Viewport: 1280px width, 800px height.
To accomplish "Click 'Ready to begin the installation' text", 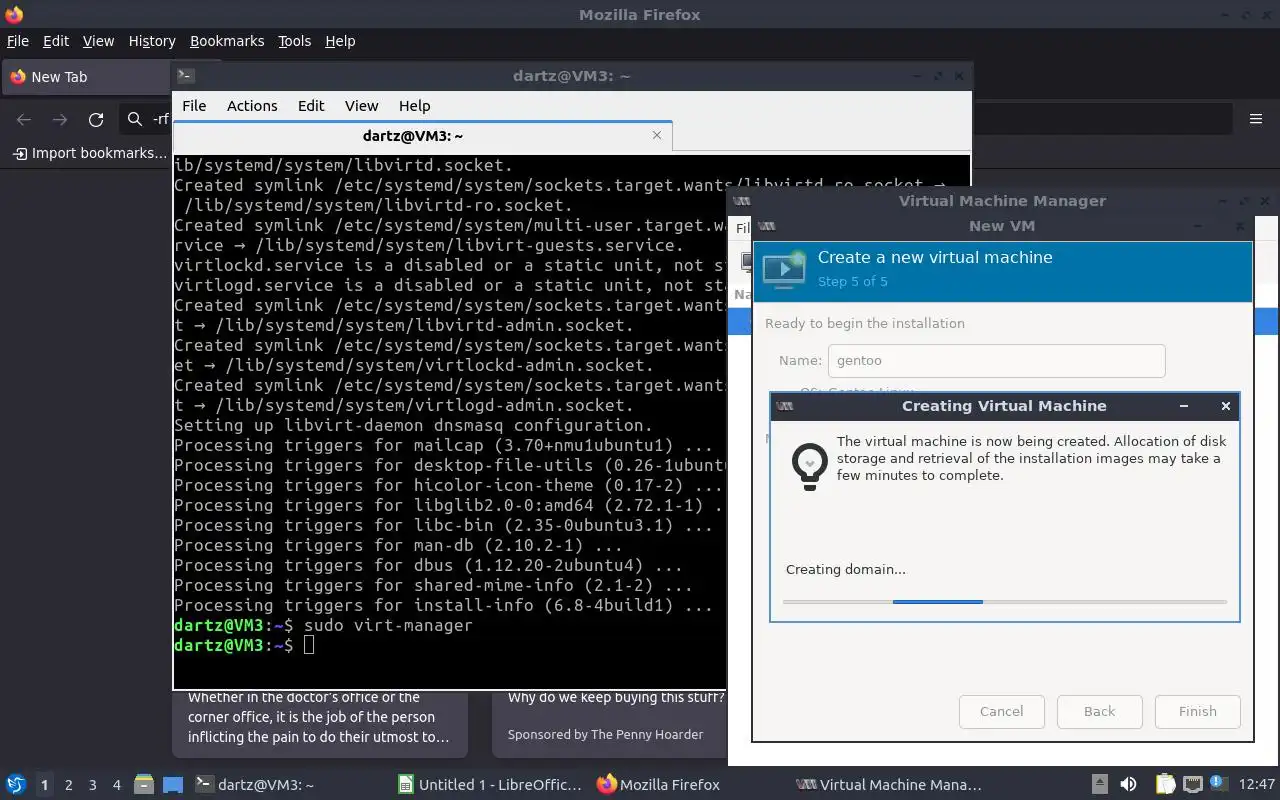I will click(x=865, y=323).
